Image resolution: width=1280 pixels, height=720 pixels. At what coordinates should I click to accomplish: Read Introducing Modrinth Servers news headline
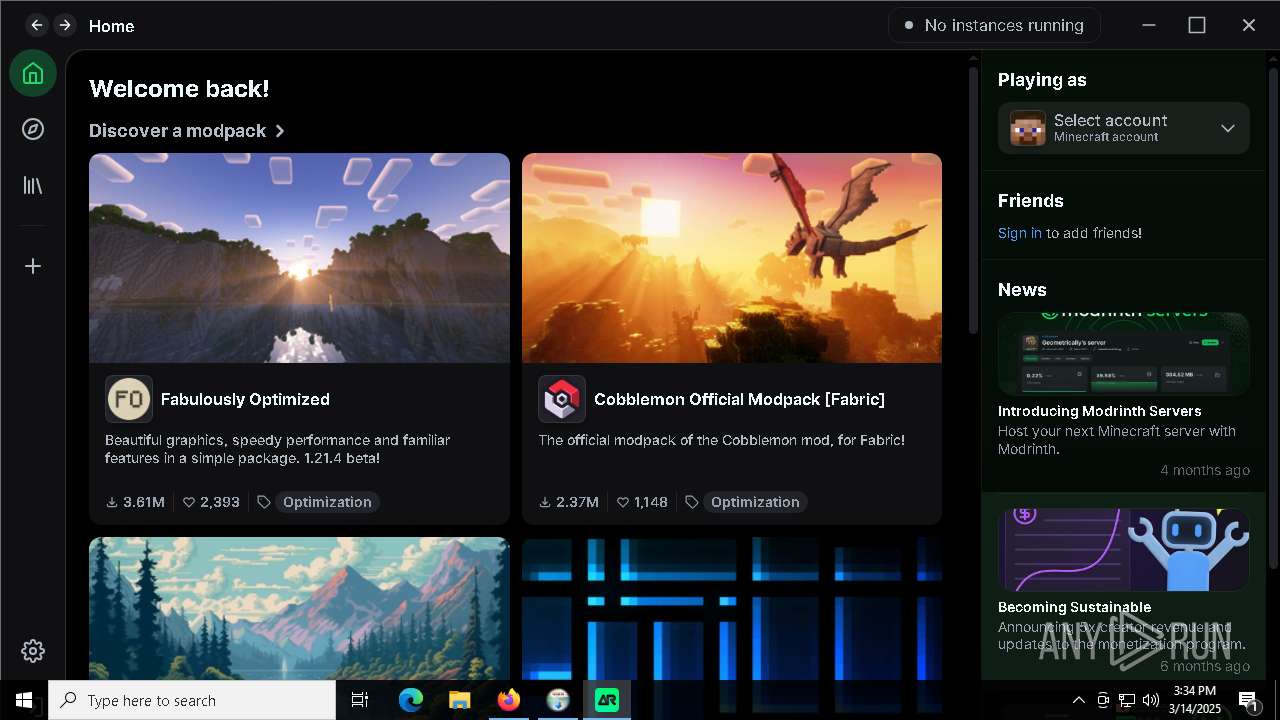[1099, 411]
